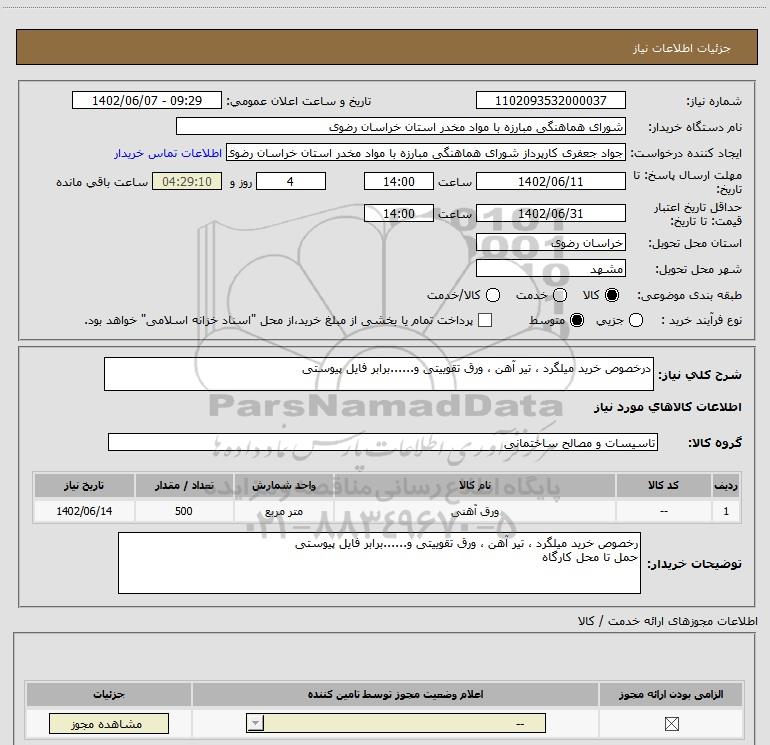
Task: Select the کالا/خدمت radio button
Action: tap(493, 295)
